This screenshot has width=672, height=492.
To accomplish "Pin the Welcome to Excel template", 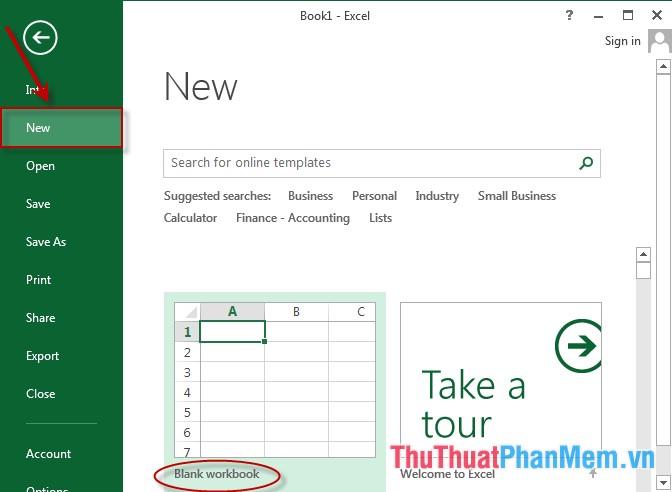I will (x=593, y=473).
